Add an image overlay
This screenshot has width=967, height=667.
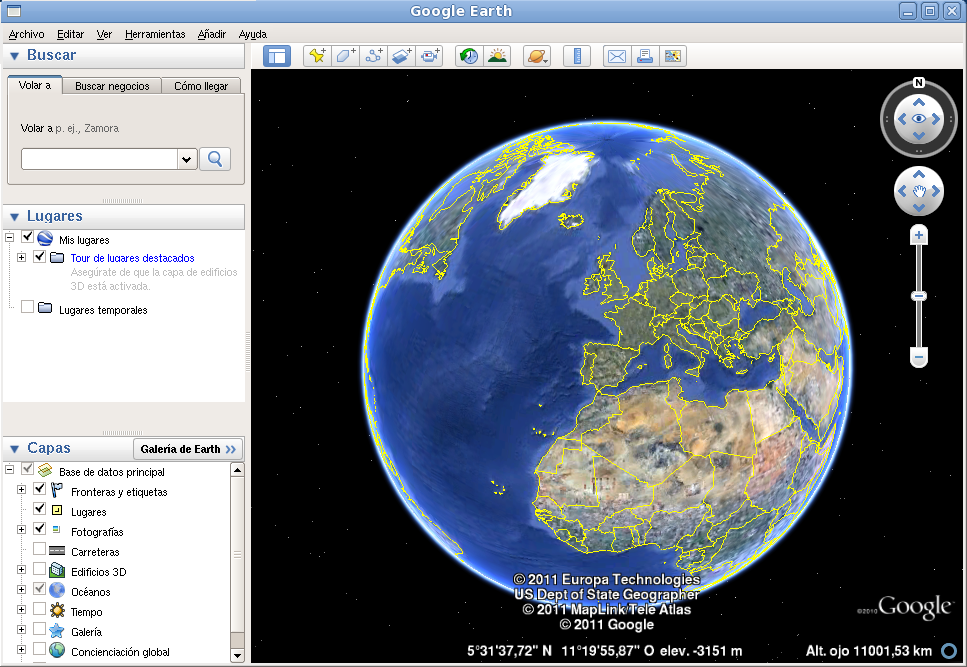[x=401, y=55]
